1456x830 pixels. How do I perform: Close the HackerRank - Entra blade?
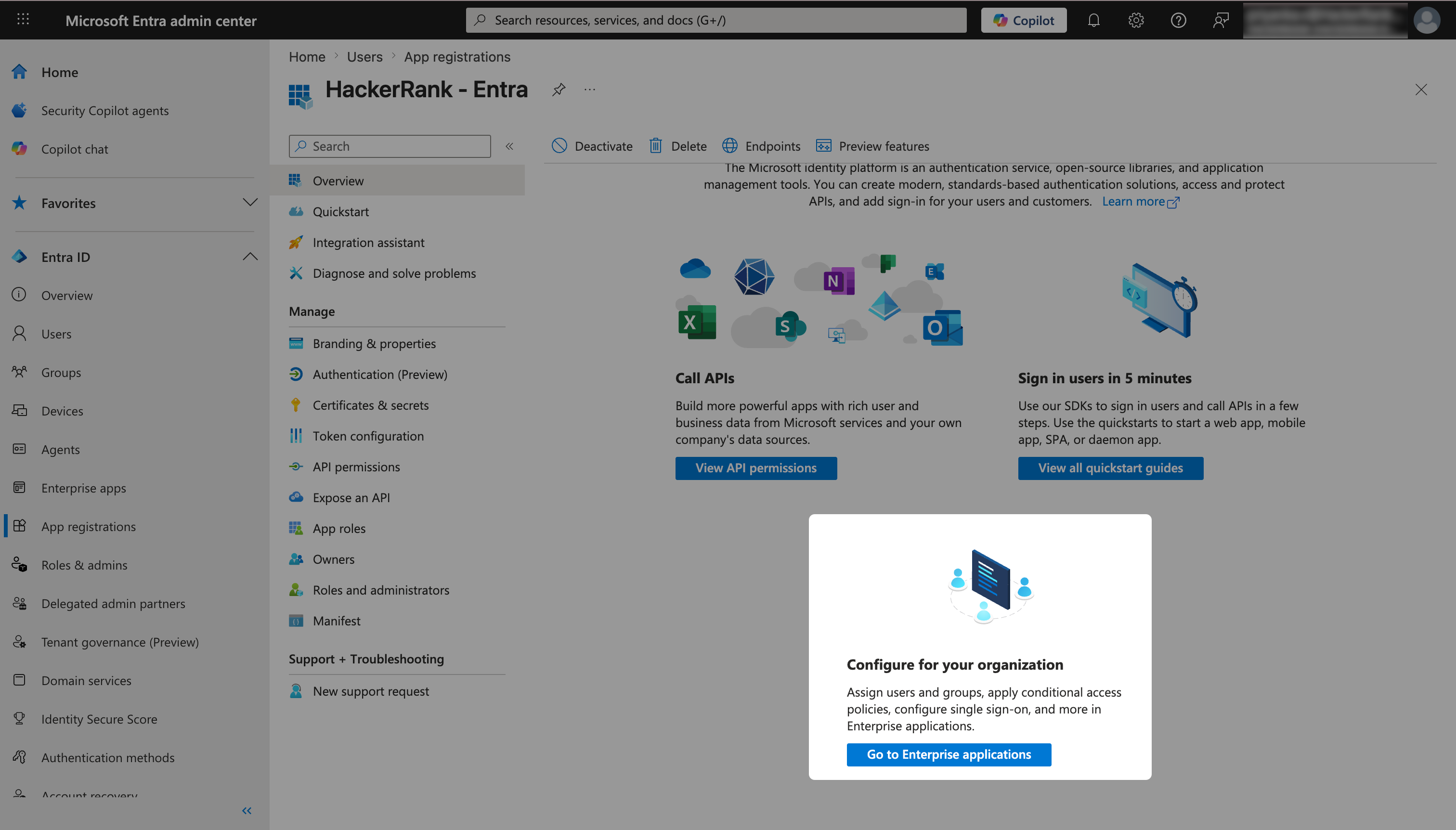coord(1421,90)
